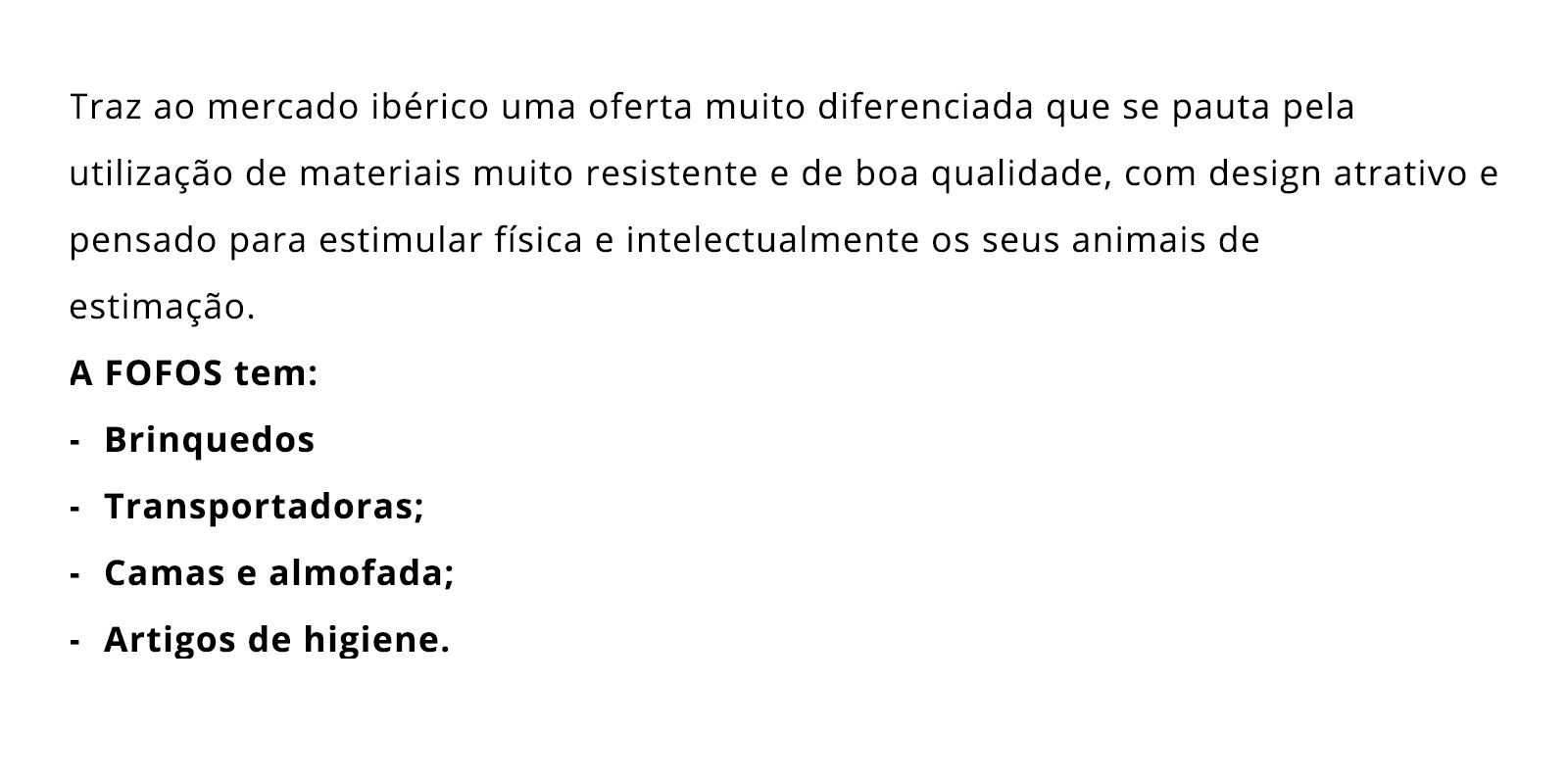Click the "Brinquedos" list item
This screenshot has width=1568, height=784.
[x=209, y=440]
